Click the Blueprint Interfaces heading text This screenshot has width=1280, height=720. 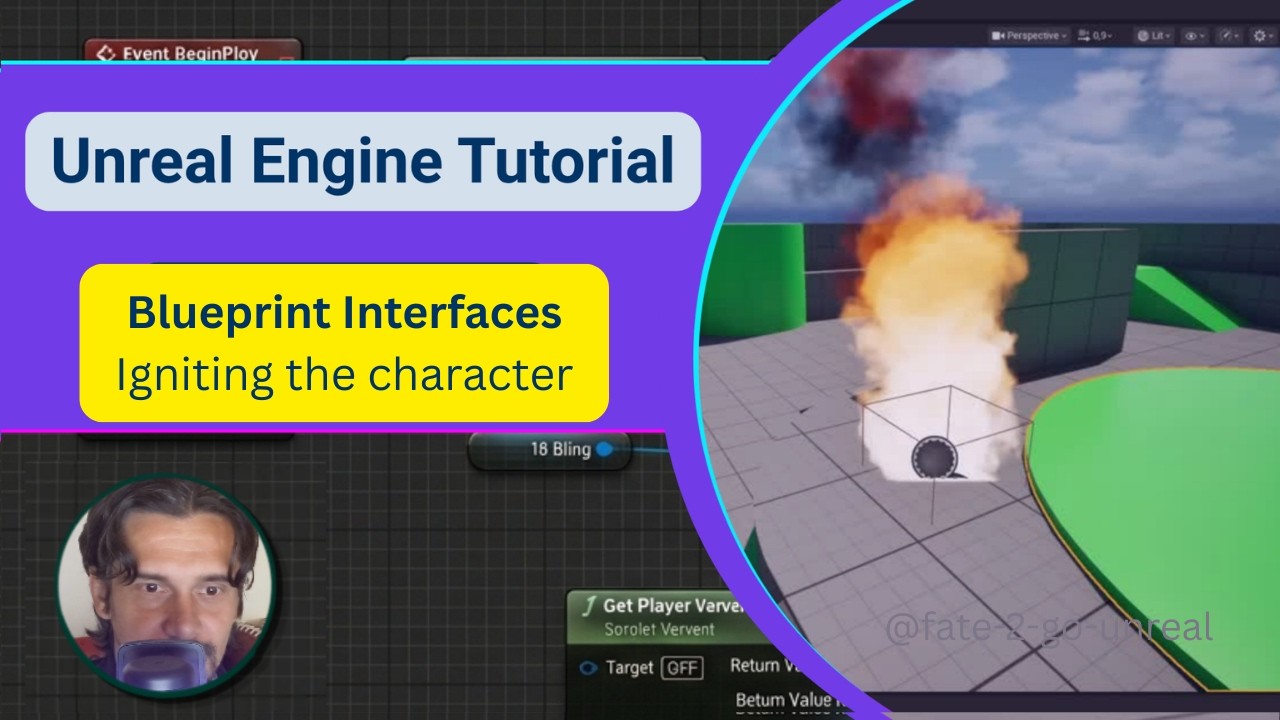tap(344, 313)
